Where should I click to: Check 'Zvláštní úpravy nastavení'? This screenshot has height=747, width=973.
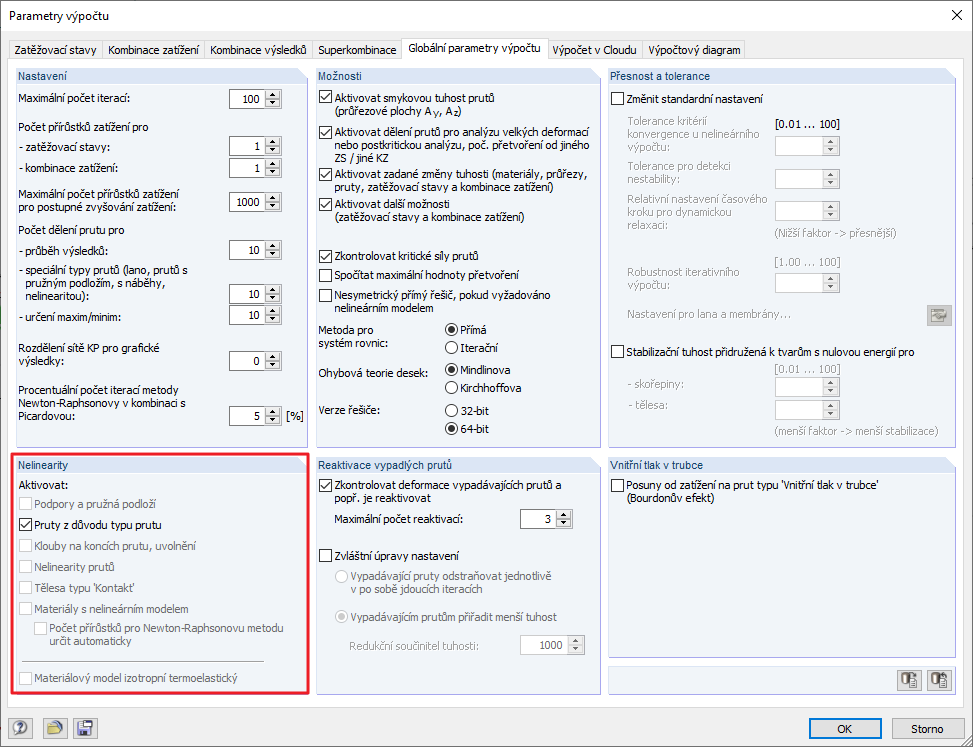(323, 556)
